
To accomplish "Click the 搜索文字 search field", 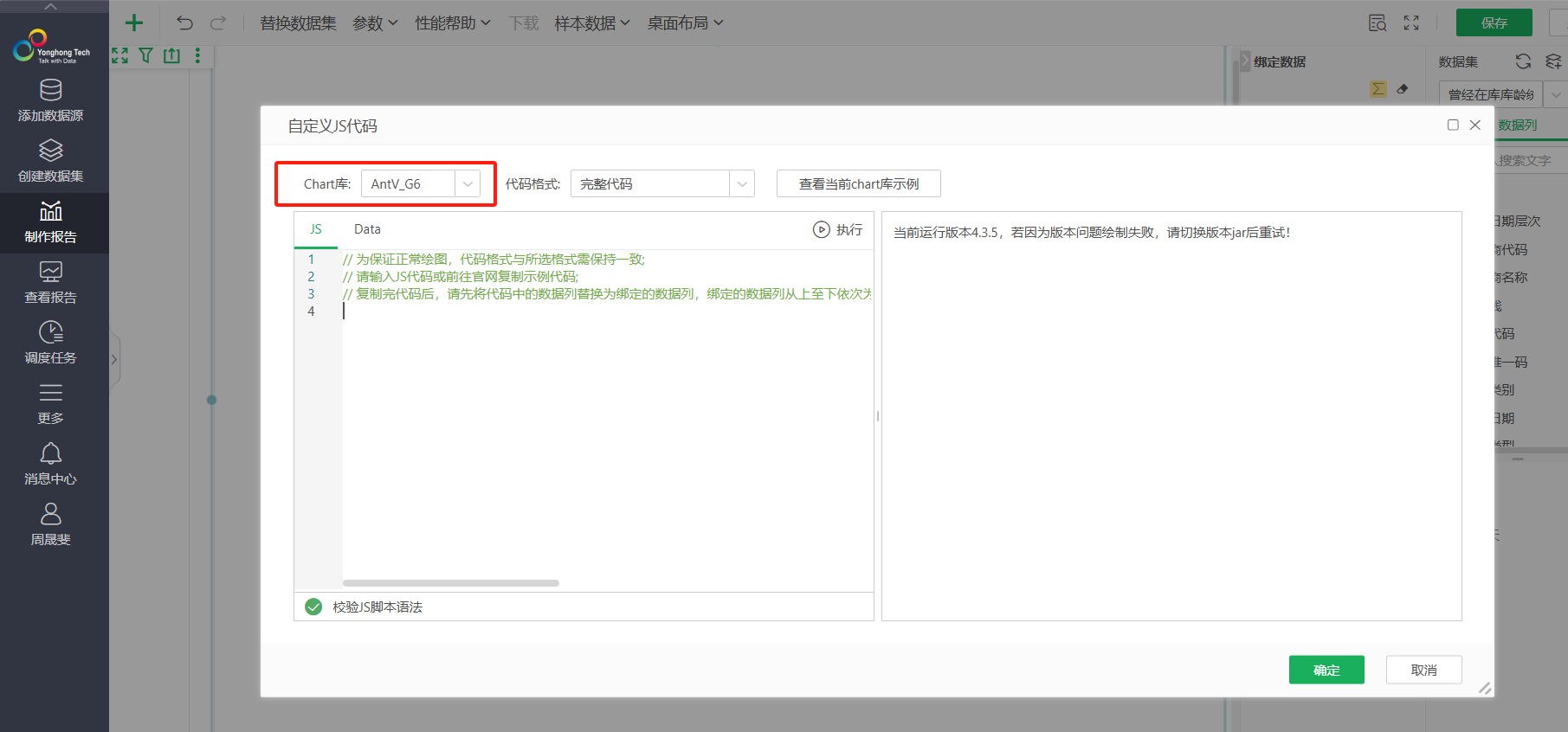I will click(x=1531, y=161).
